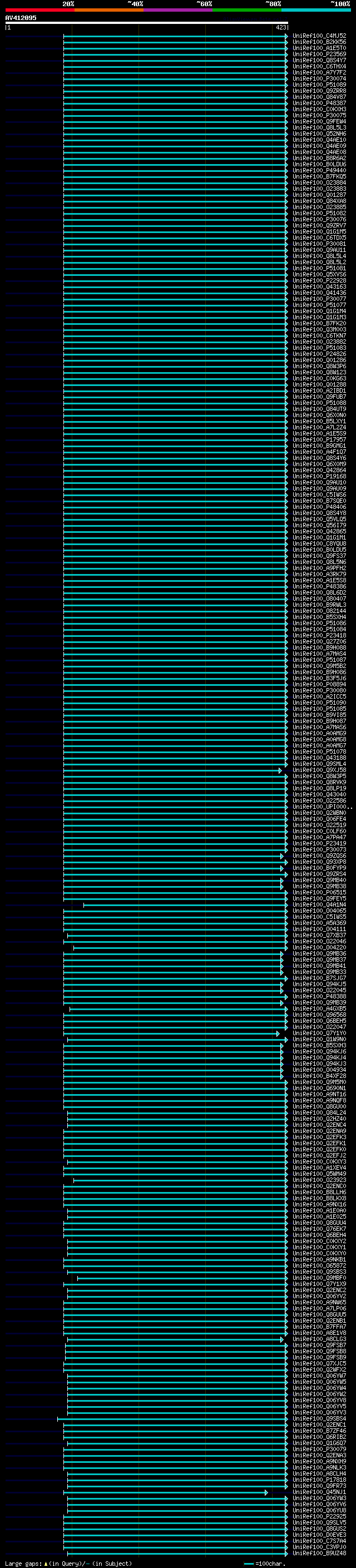Select the UniRef100_B9UZ48 label
The width and height of the screenshot is (356, 1568).
(x=319, y=1554)
